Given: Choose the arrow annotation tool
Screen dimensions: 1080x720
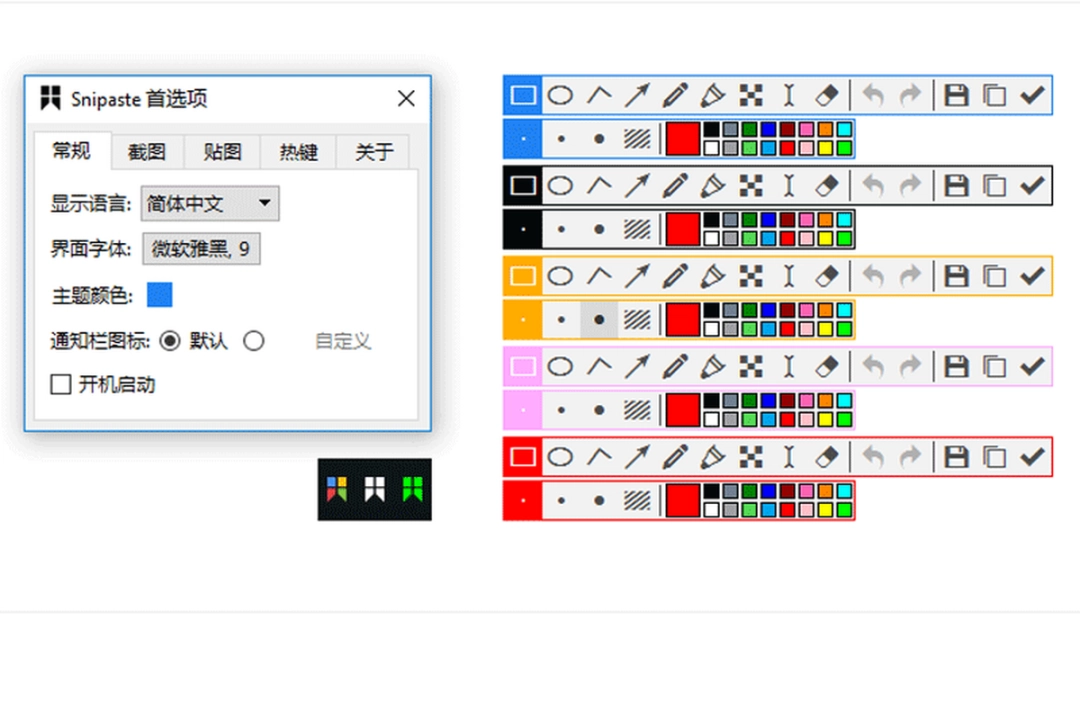Looking at the screenshot, I should click(x=636, y=94).
